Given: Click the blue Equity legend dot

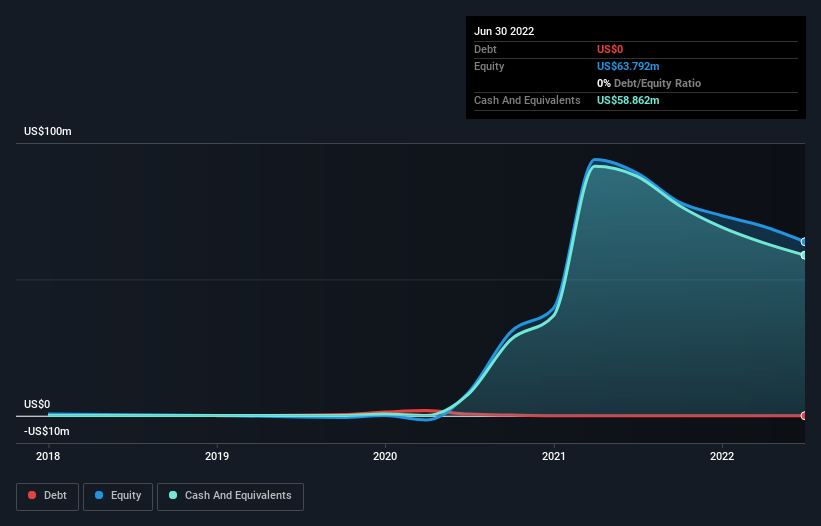Looking at the screenshot, I should pos(99,495).
